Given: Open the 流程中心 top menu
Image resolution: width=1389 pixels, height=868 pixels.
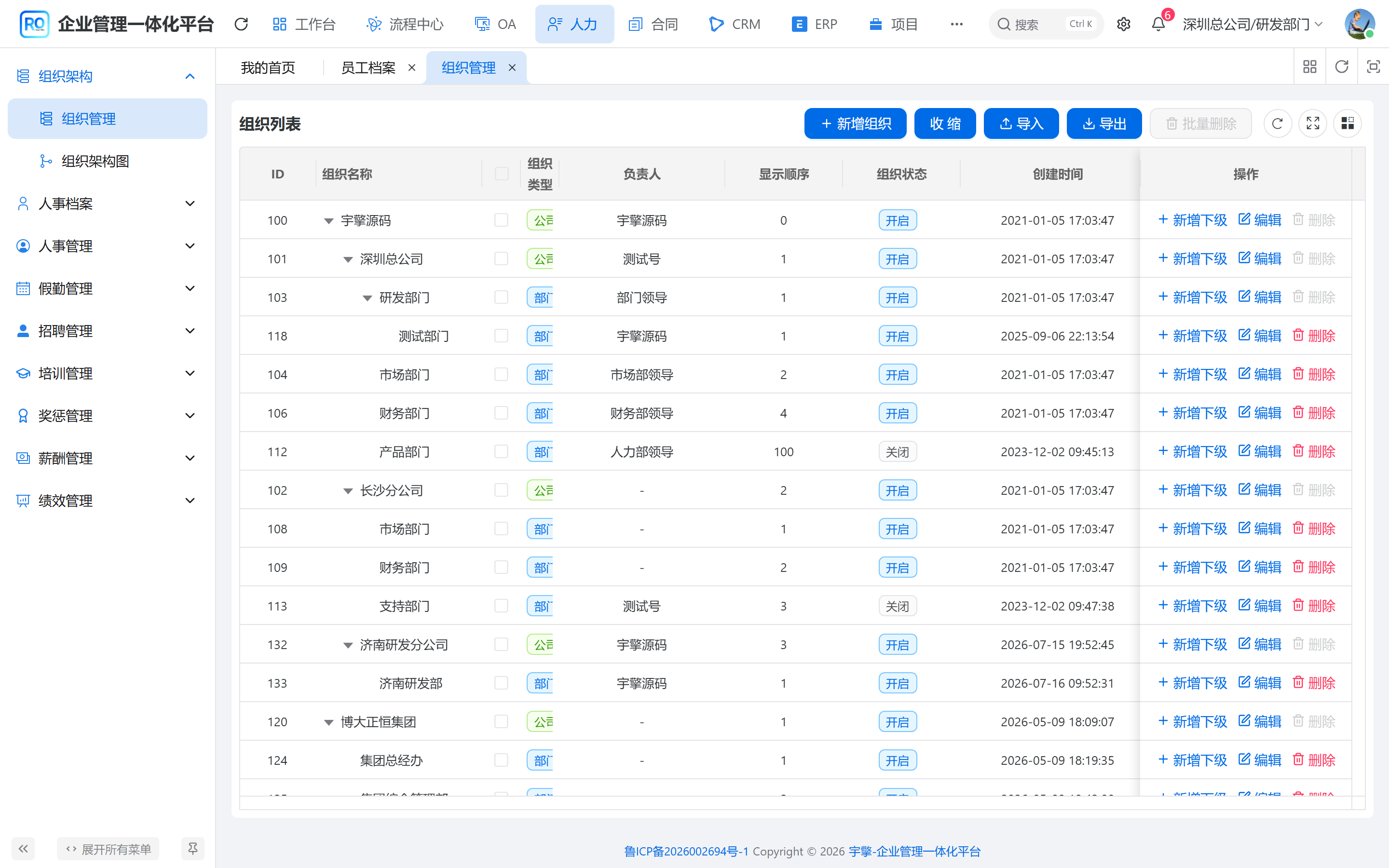Looking at the screenshot, I should pos(405,24).
